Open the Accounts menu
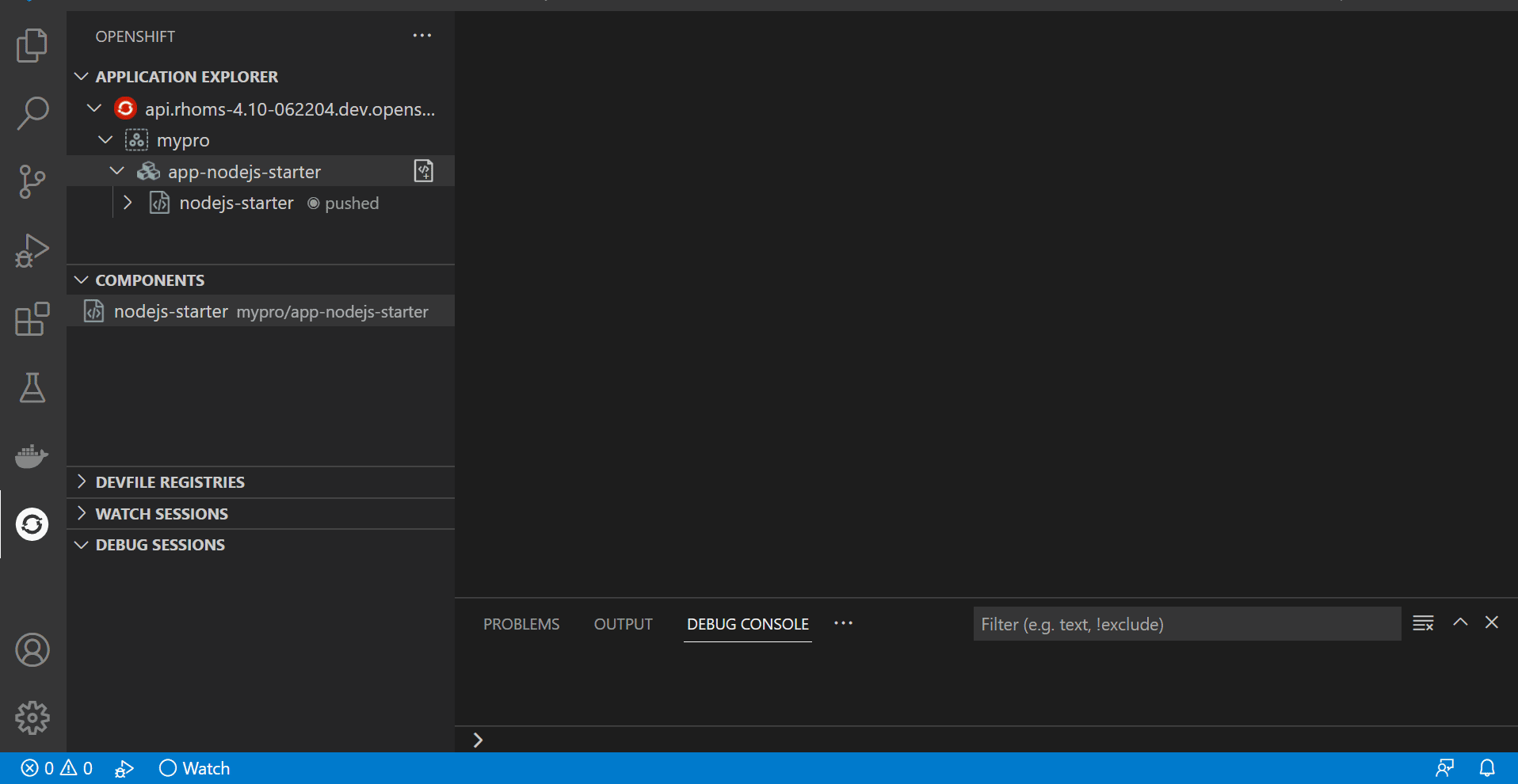Viewport: 1518px width, 784px height. [32, 650]
